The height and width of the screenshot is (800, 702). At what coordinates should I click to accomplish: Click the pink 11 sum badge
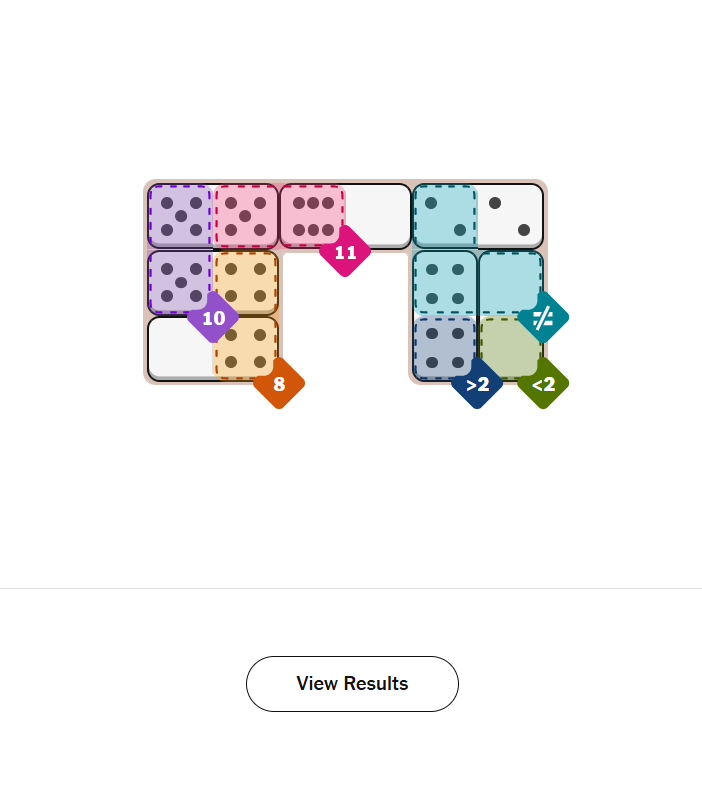[x=345, y=252]
